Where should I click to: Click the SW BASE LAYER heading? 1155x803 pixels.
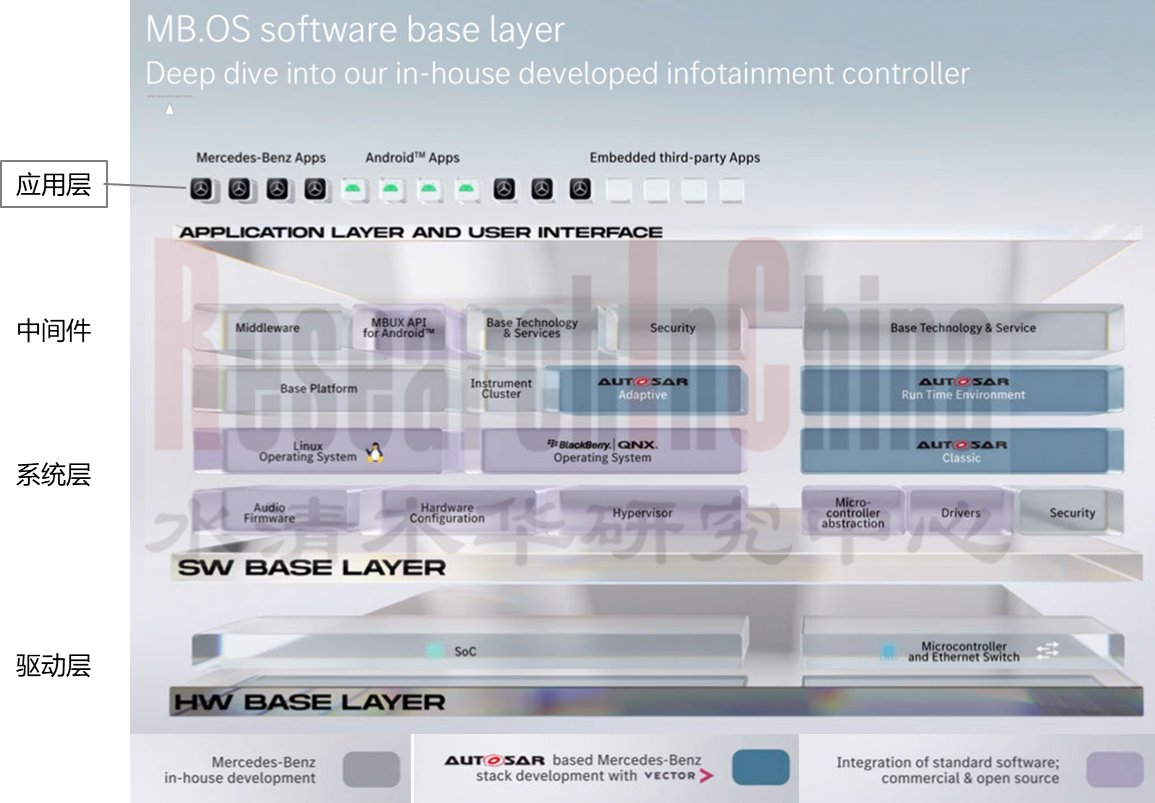tap(312, 568)
